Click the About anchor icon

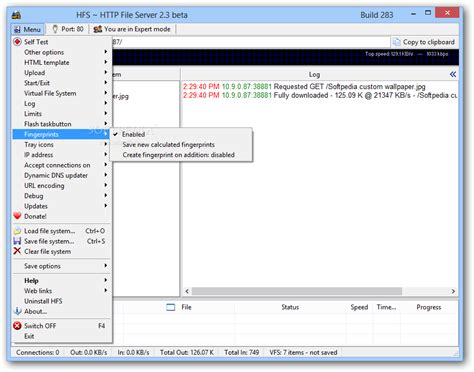(17, 311)
